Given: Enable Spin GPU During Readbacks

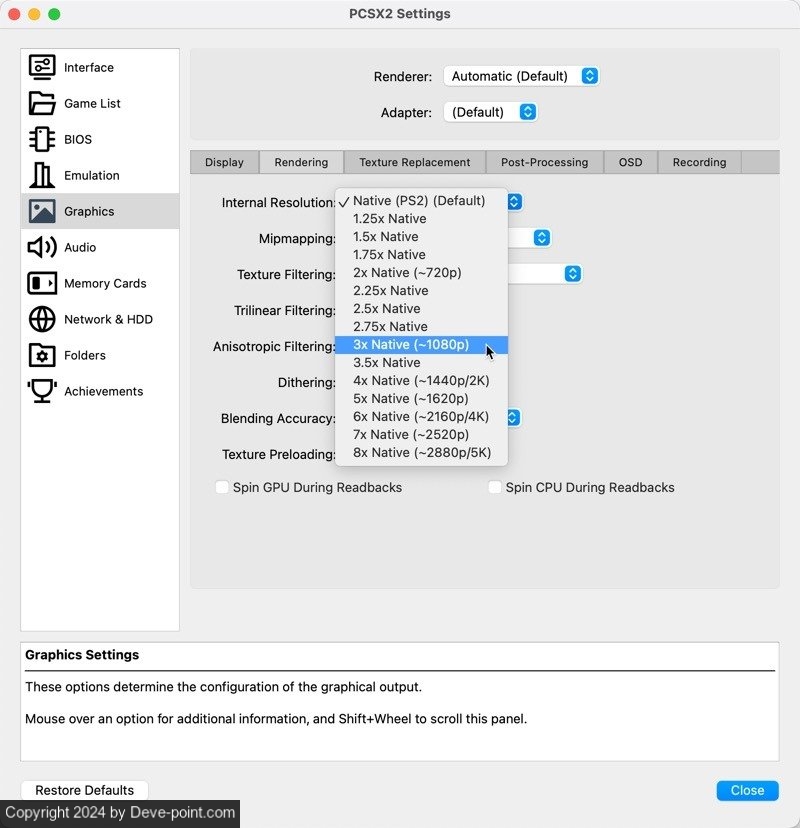Looking at the screenshot, I should pos(222,488).
